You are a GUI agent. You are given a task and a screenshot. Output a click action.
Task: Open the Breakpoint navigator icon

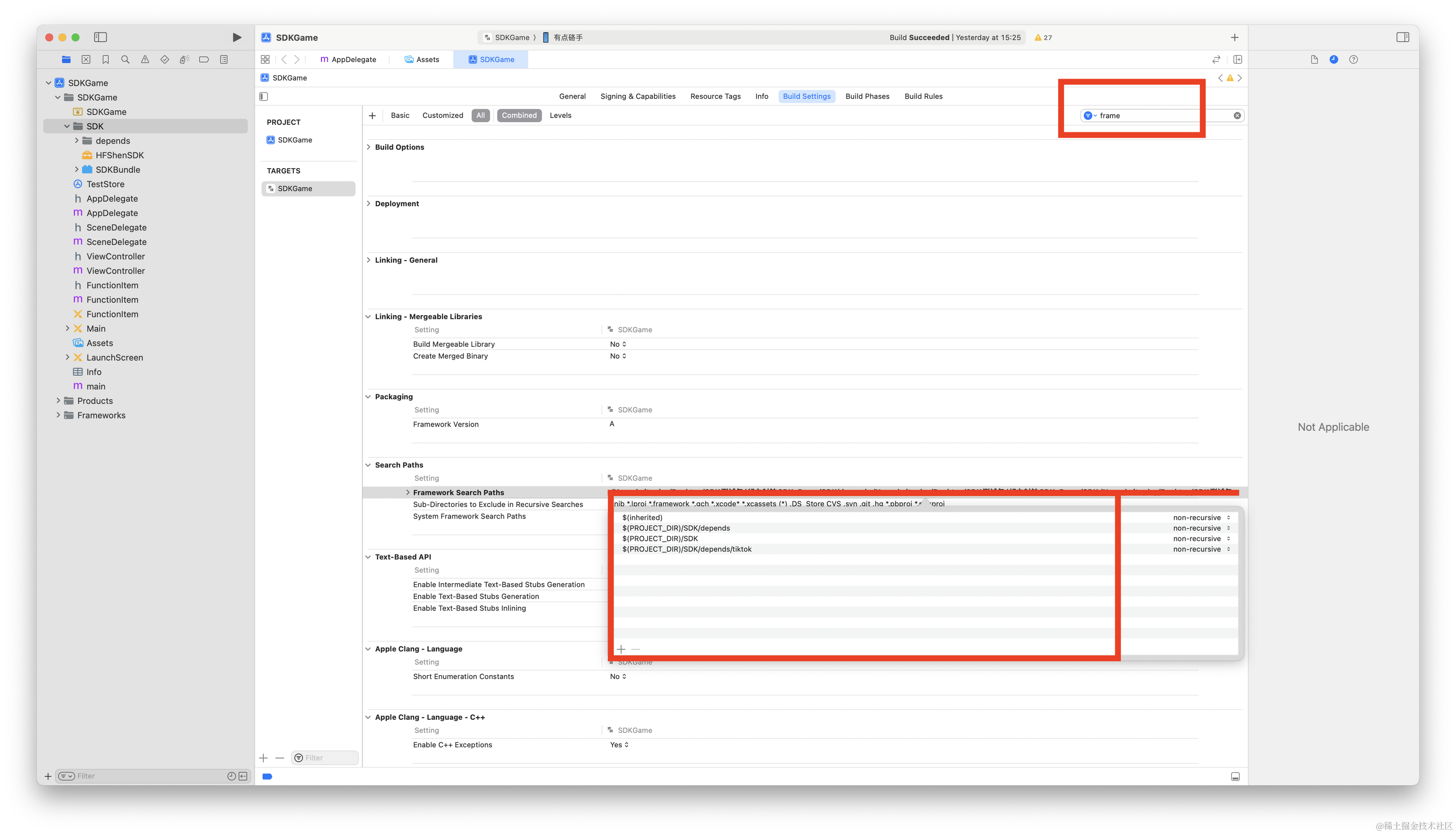coord(204,60)
